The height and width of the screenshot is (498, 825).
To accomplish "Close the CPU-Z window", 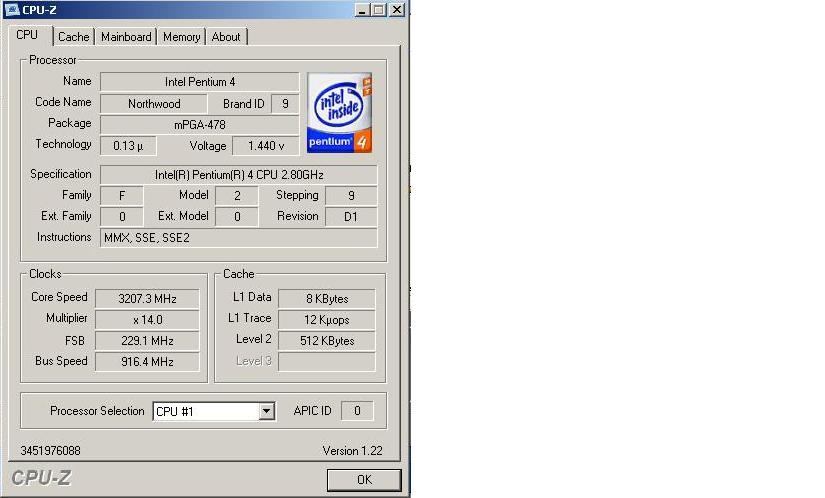I will pyautogui.click(x=397, y=9).
